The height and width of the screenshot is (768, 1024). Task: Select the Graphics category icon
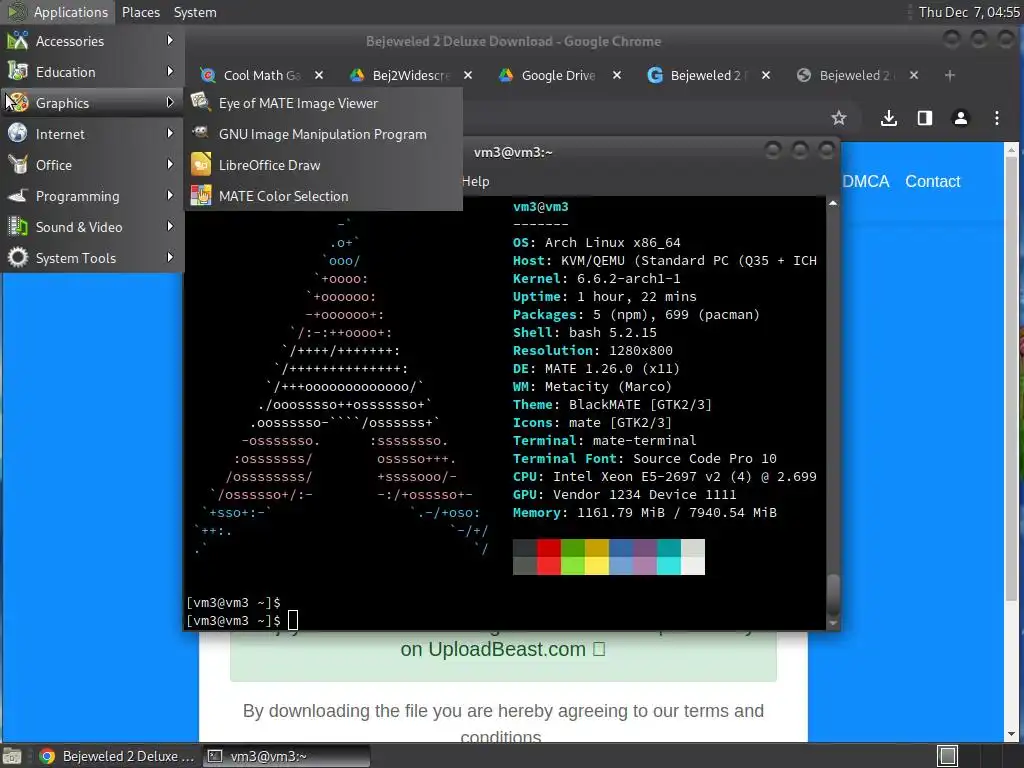coord(18,103)
